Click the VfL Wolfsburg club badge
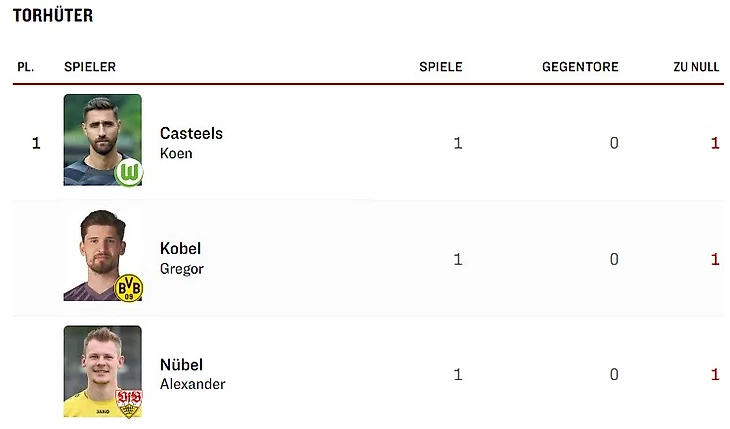730x429 pixels. coord(129,172)
